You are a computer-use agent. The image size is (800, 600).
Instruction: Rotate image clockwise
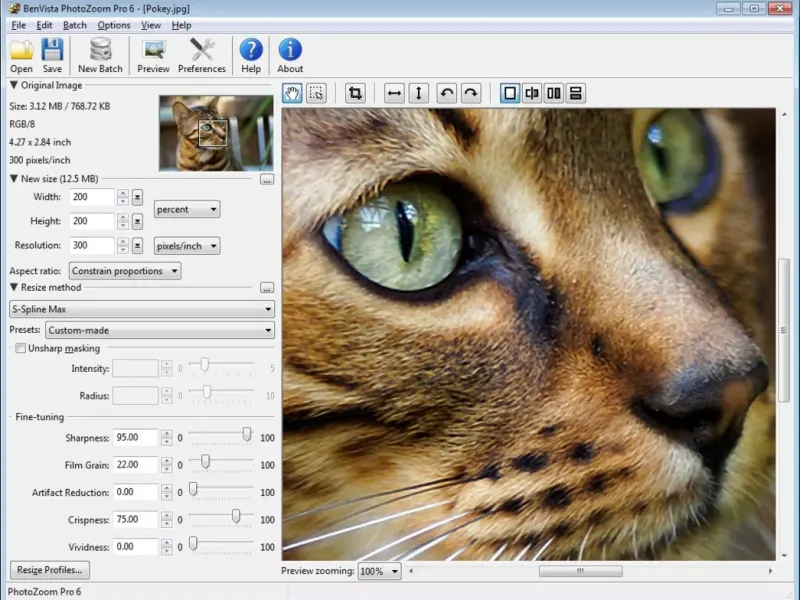point(471,93)
